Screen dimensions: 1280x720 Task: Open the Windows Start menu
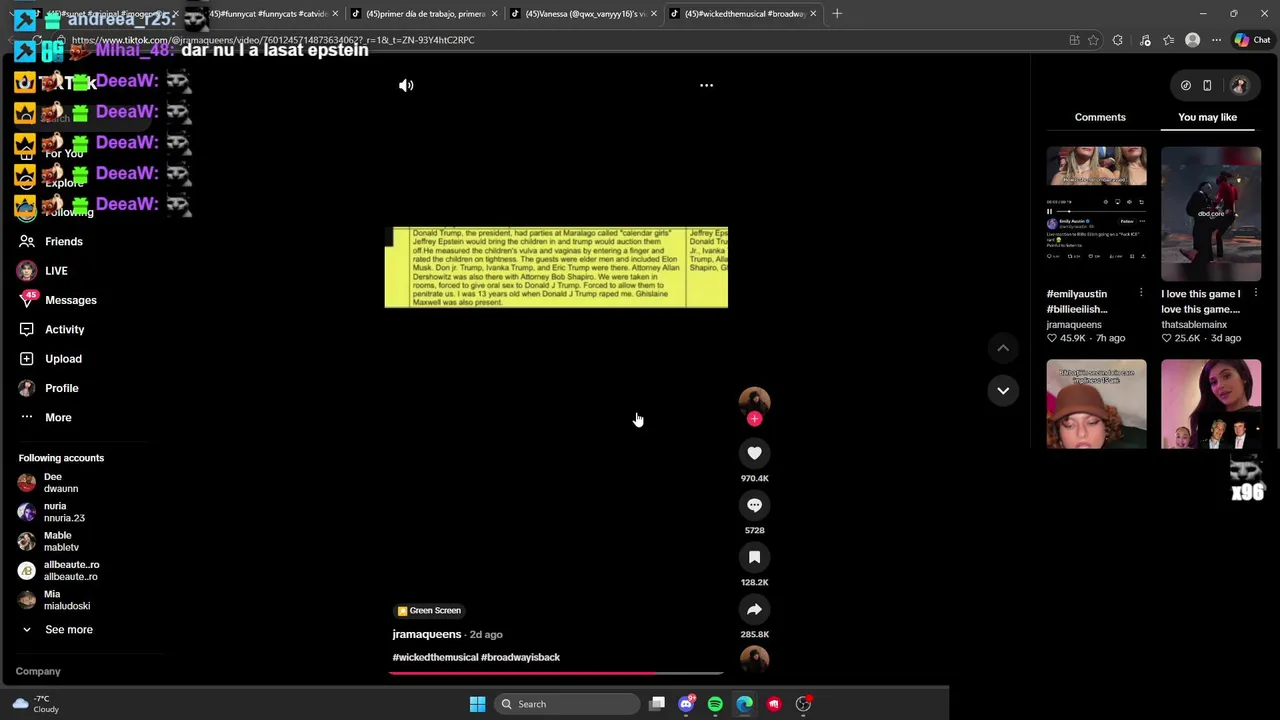click(477, 704)
